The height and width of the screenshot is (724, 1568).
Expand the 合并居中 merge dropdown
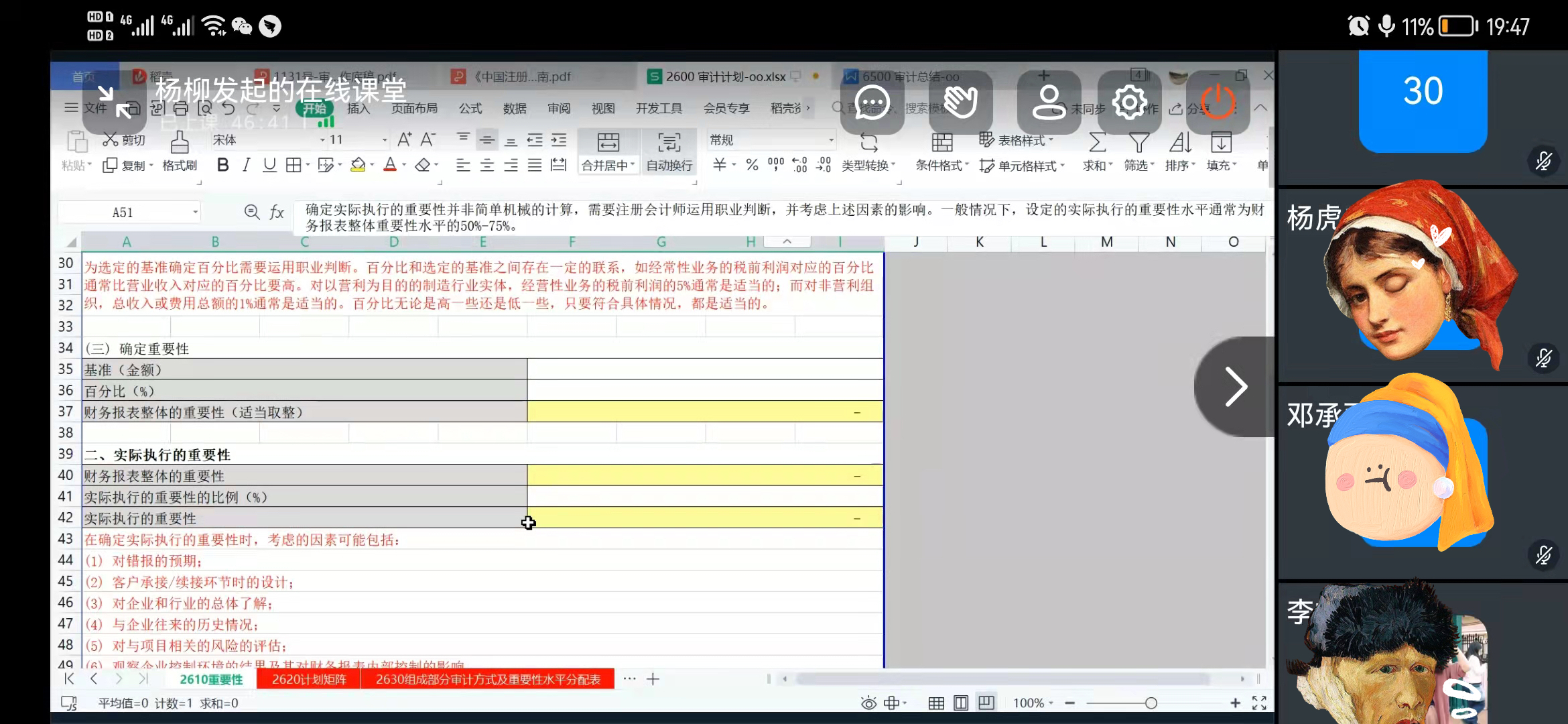coord(633,165)
